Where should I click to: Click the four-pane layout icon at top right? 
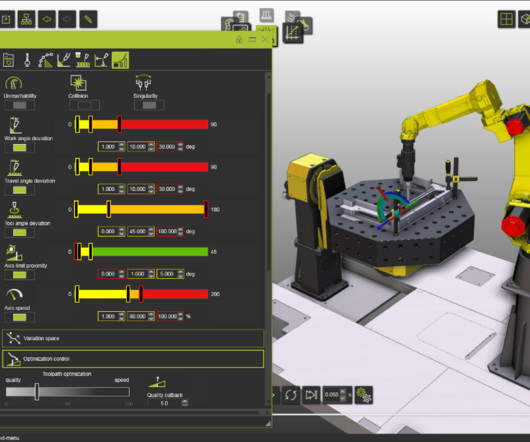506,19
